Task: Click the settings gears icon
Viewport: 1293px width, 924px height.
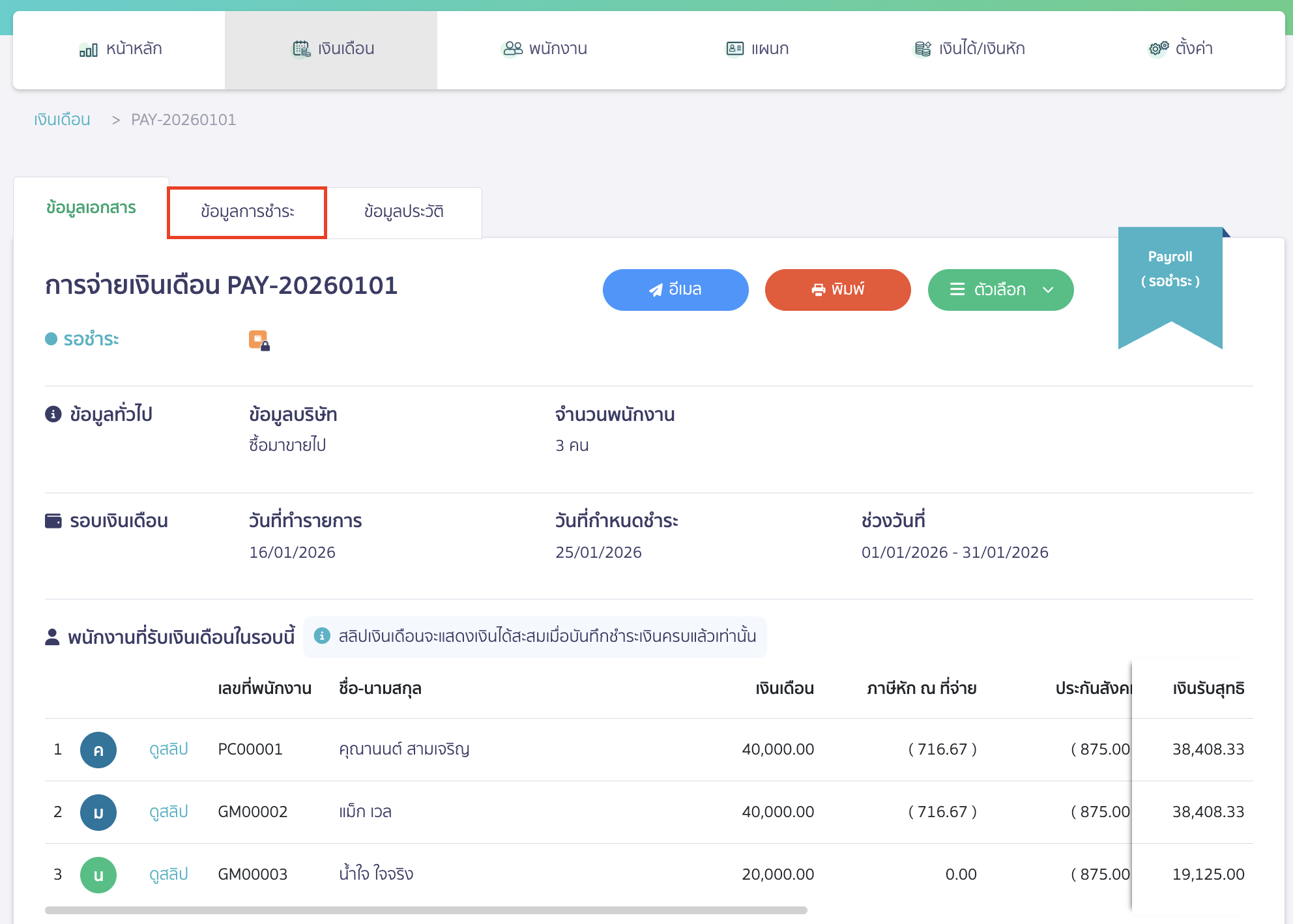Action: coord(1158,49)
